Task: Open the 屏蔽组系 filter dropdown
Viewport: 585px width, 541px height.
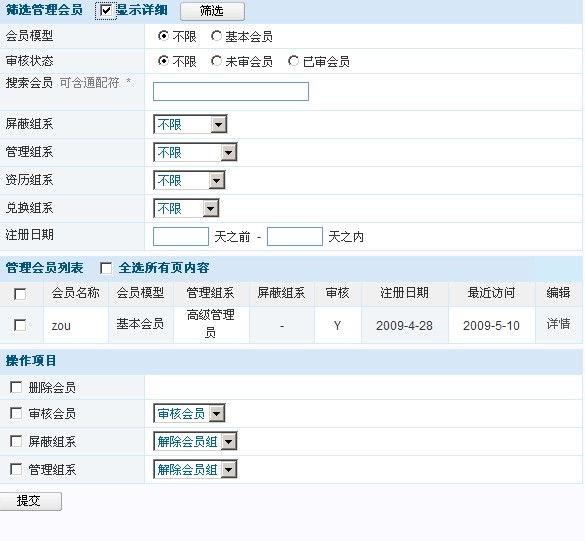Action: pyautogui.click(x=190, y=124)
